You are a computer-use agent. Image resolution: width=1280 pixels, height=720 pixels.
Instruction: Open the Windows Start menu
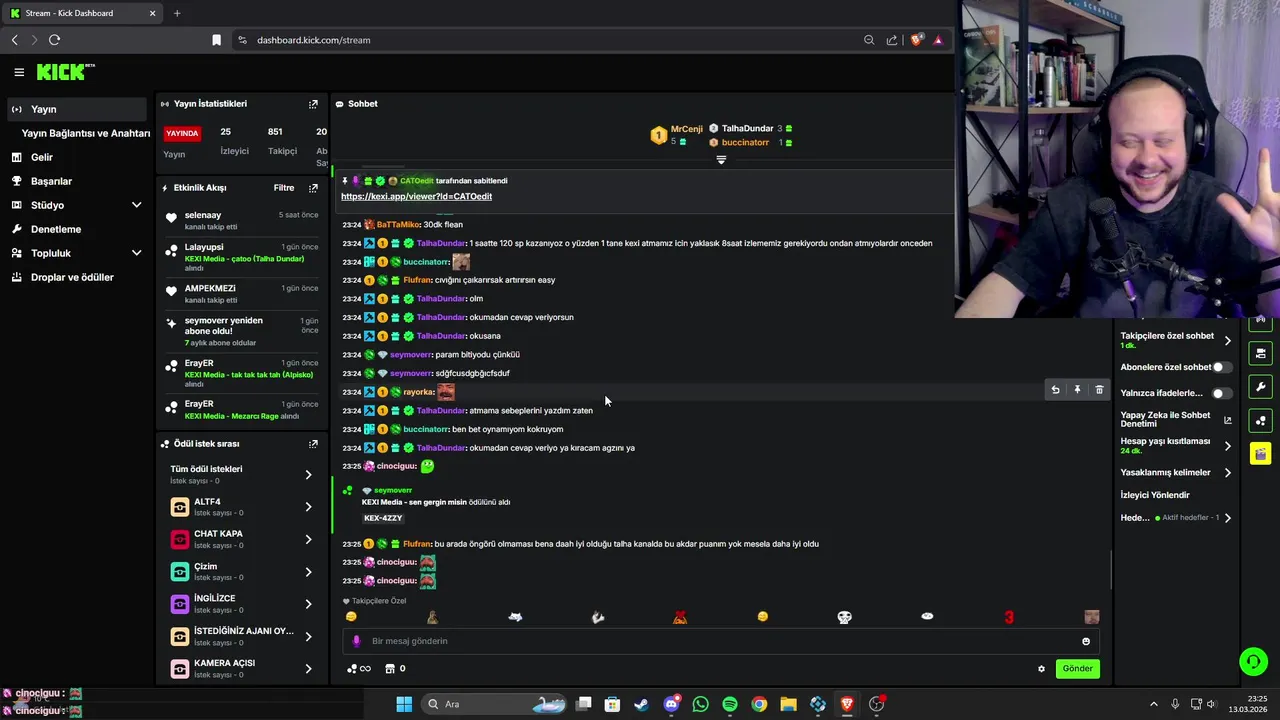pyautogui.click(x=404, y=704)
